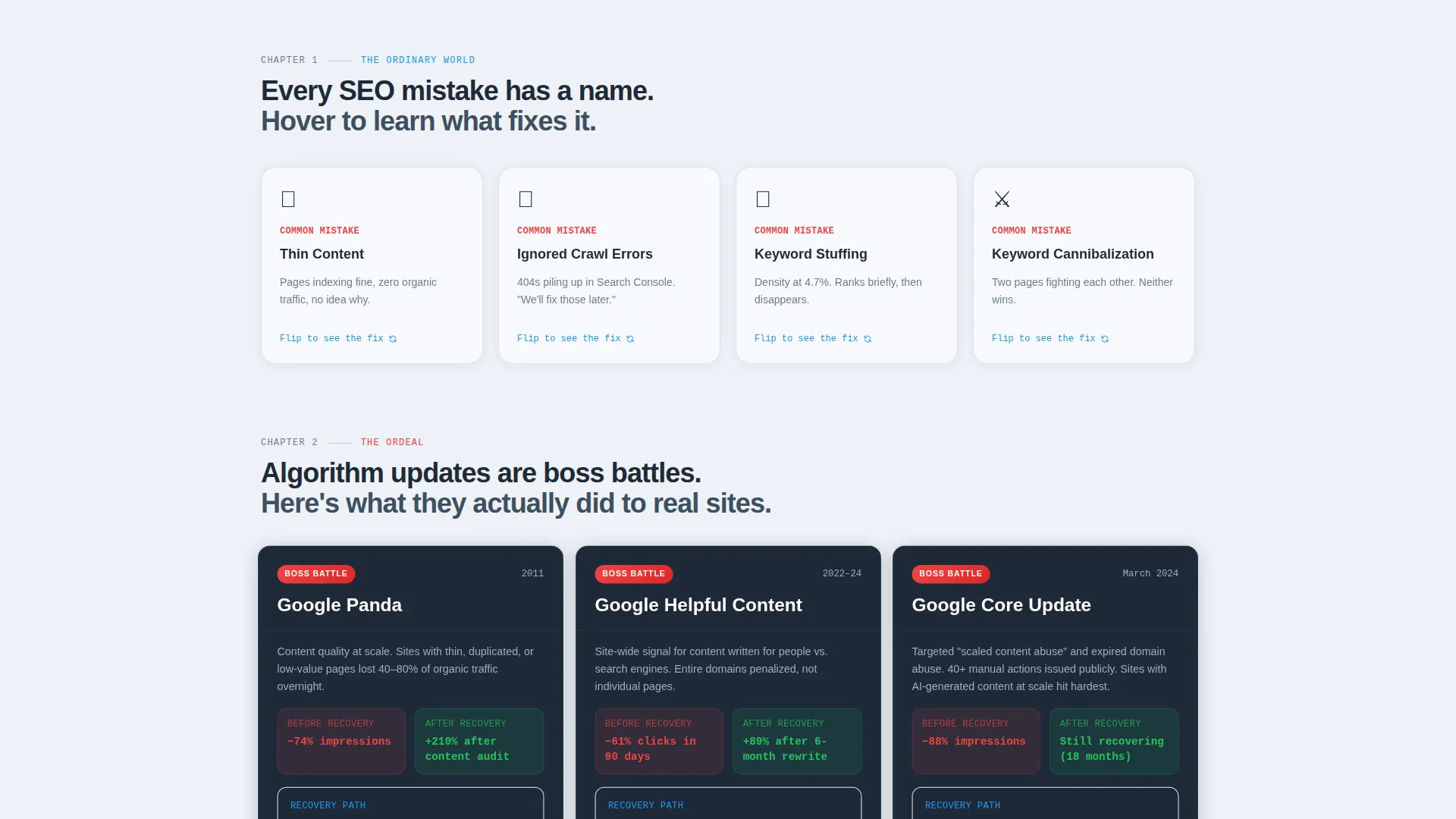The width and height of the screenshot is (1456, 819).
Task: Click BOSS BATTLE badge on Google Core Update
Action: [950, 574]
